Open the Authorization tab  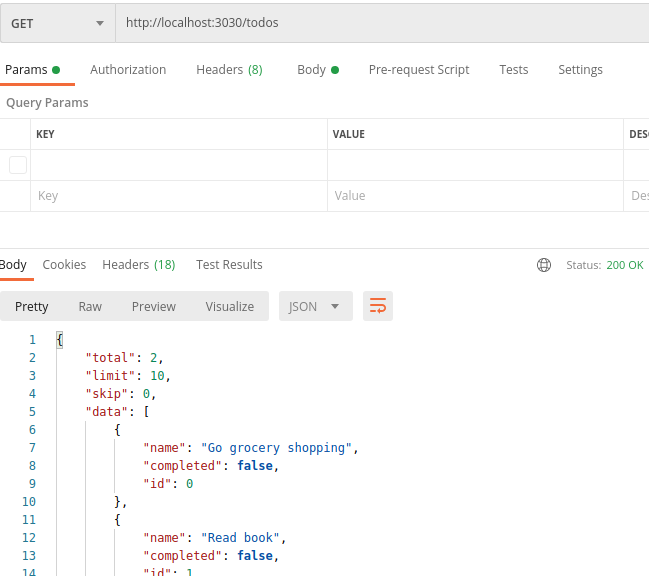pyautogui.click(x=128, y=70)
